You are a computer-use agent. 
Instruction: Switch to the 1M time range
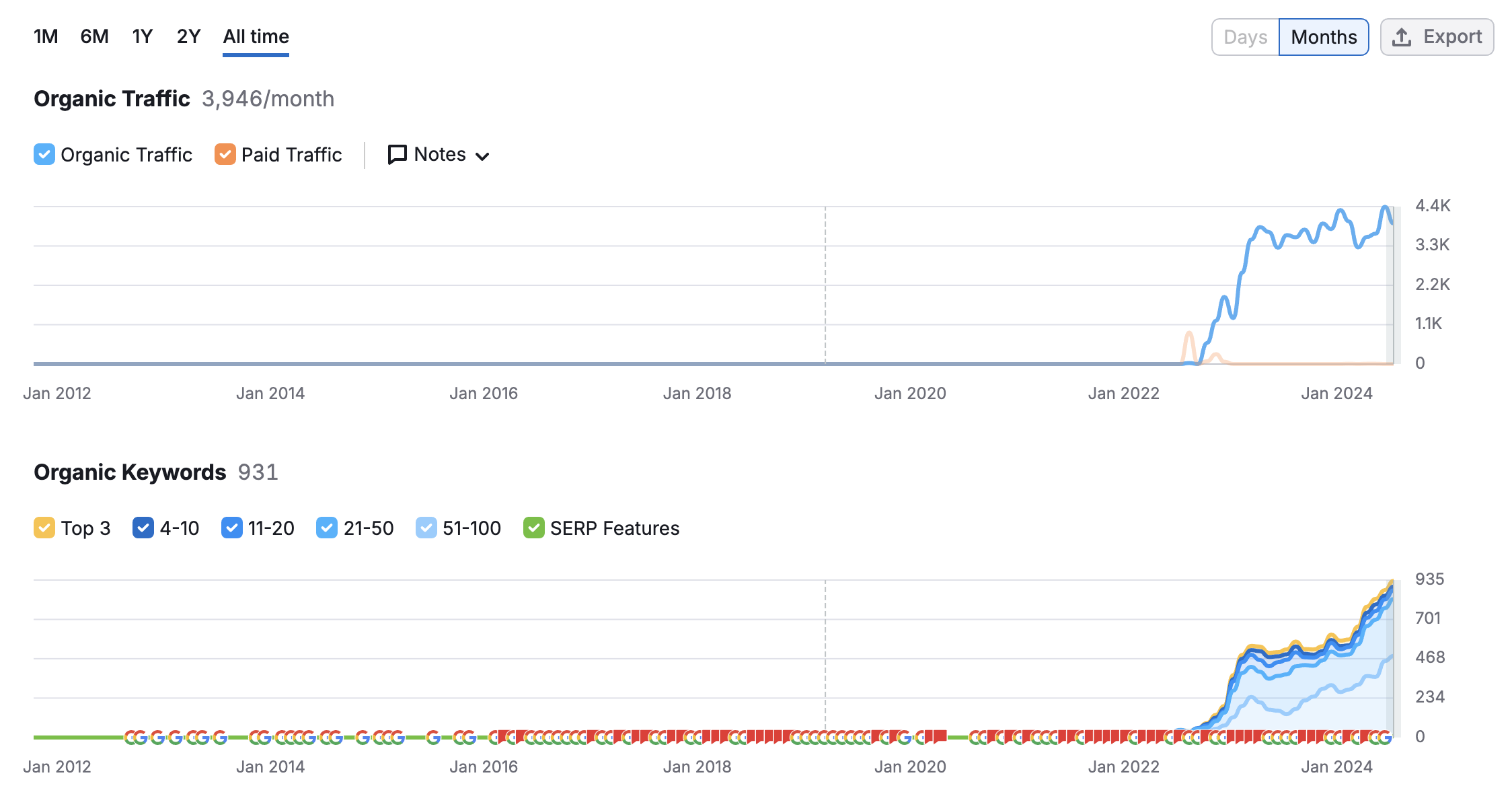46,36
